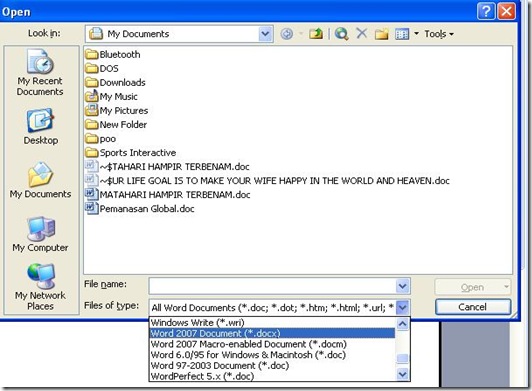Select the Sports Interactive folder
Viewport: 532px width, 391px height.
pos(131,153)
